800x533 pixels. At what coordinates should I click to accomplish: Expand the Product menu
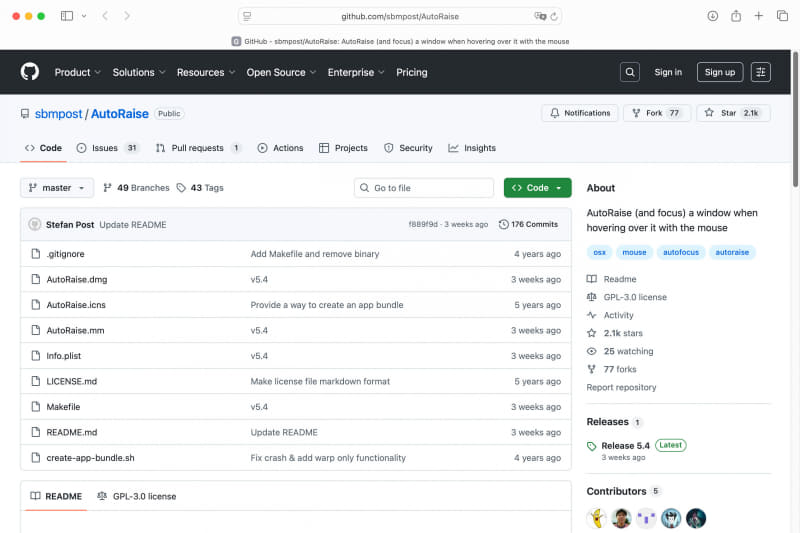(78, 72)
